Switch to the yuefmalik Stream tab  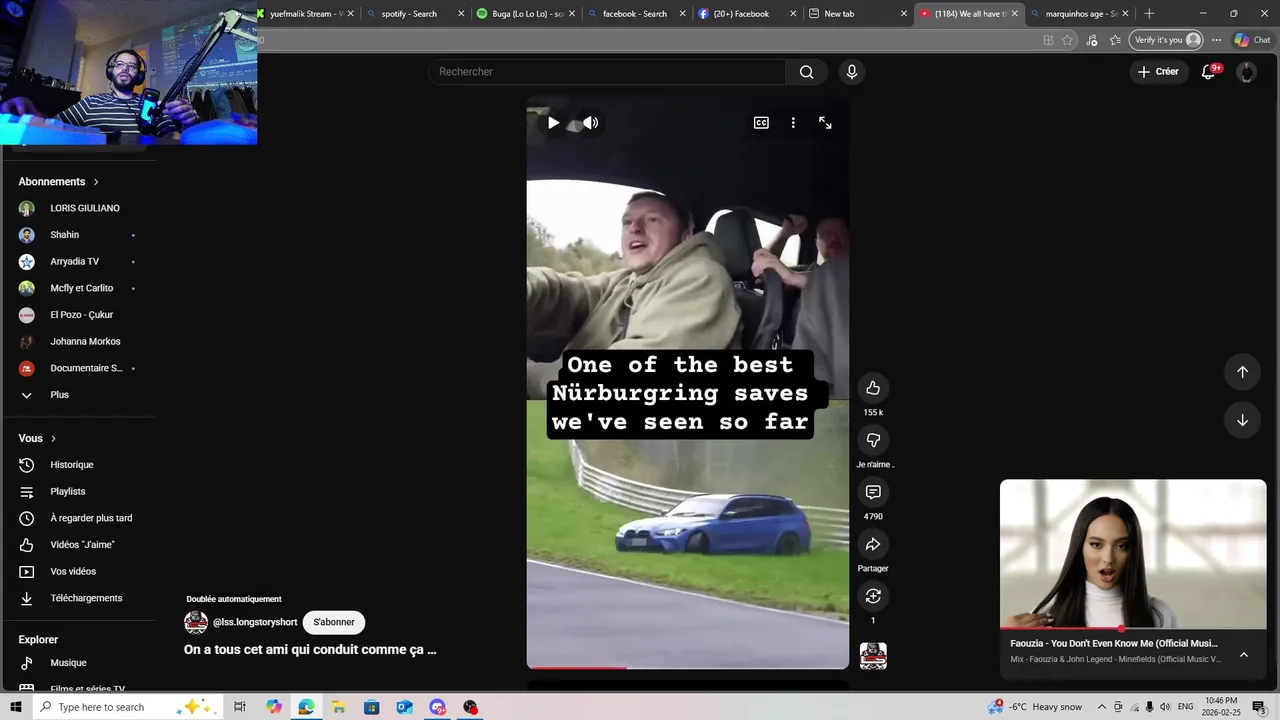pyautogui.click(x=305, y=14)
